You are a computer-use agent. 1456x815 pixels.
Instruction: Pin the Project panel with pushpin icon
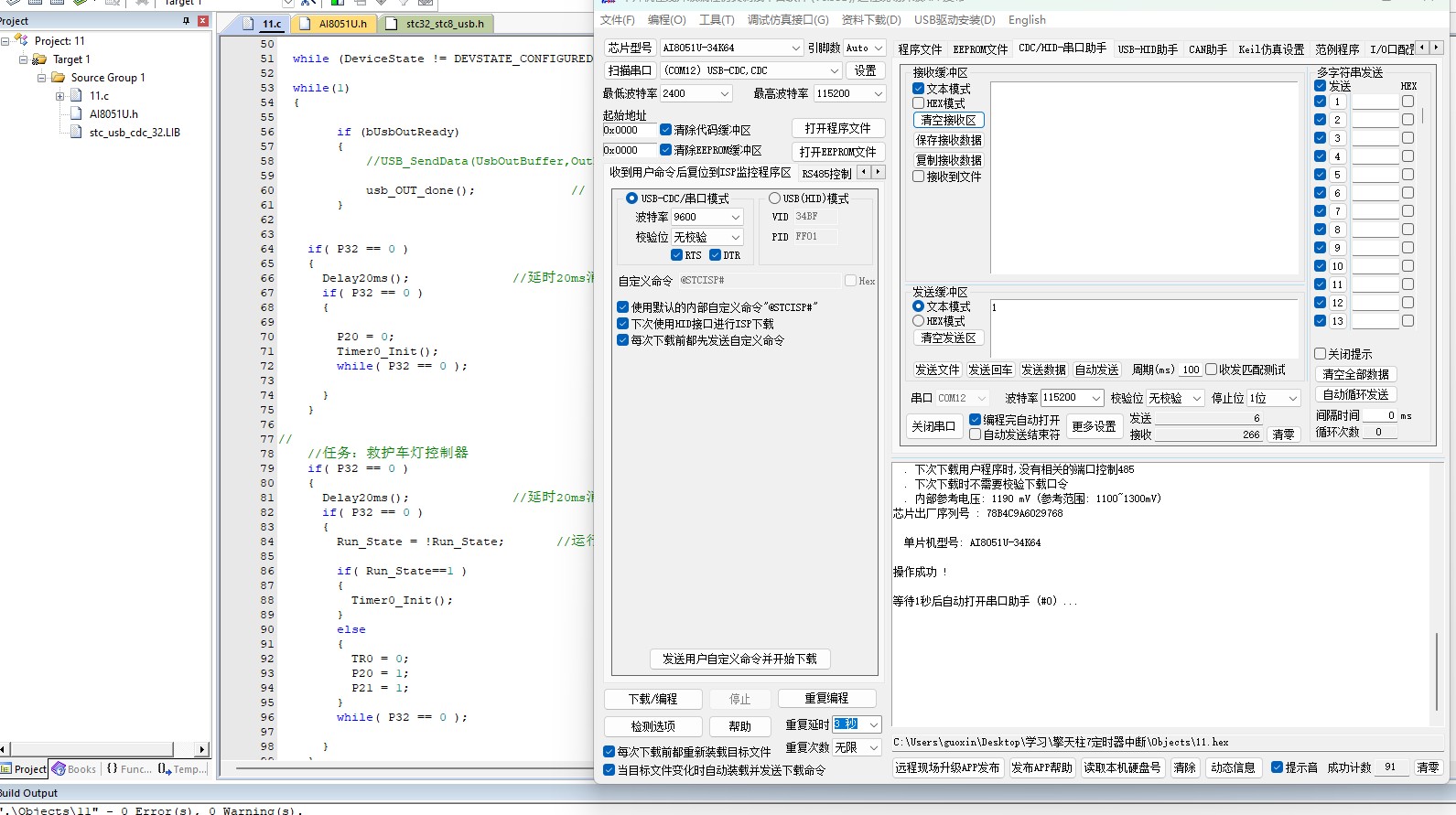186,20
